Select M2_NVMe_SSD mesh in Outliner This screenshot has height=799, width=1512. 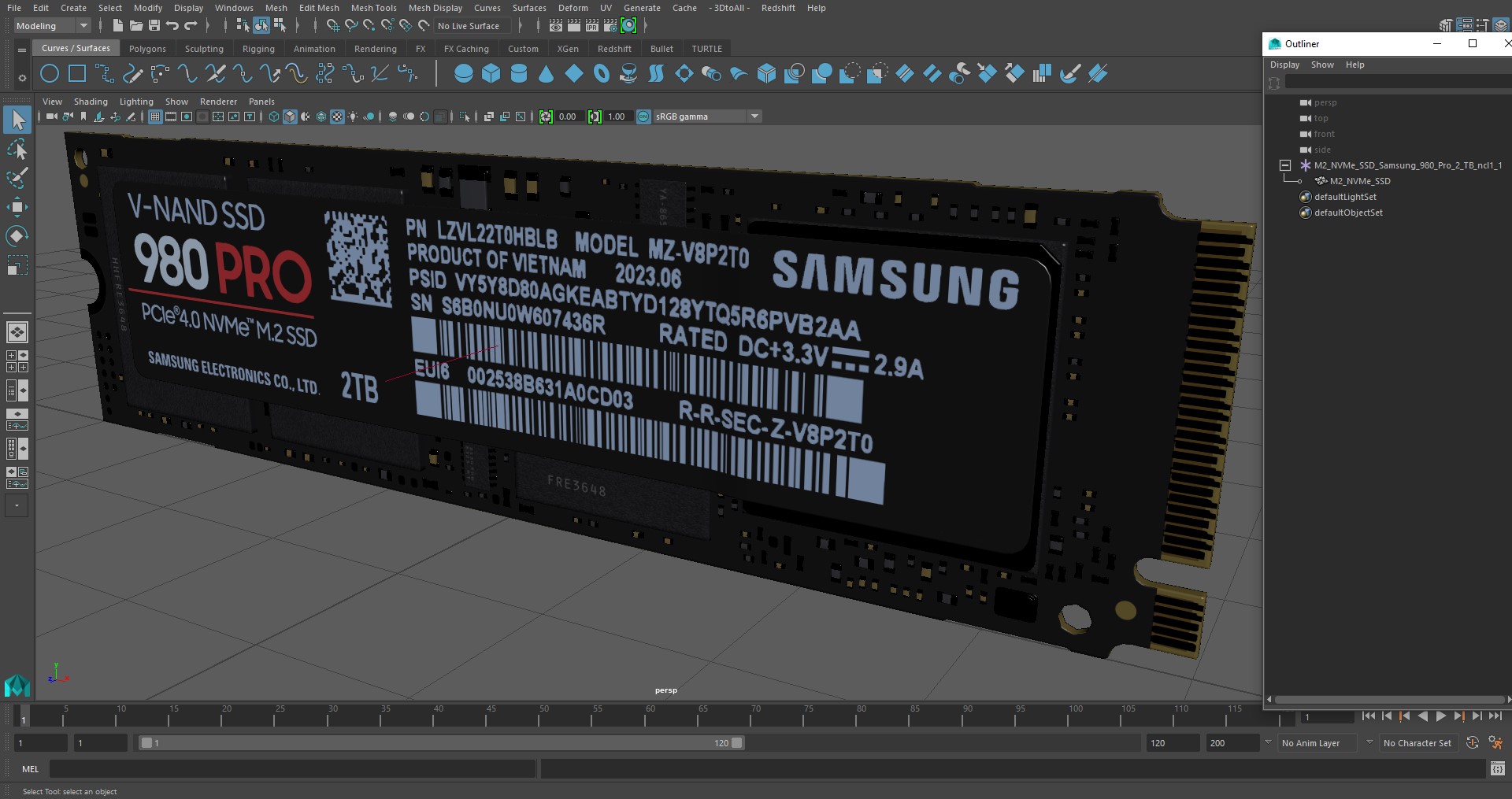point(1360,181)
